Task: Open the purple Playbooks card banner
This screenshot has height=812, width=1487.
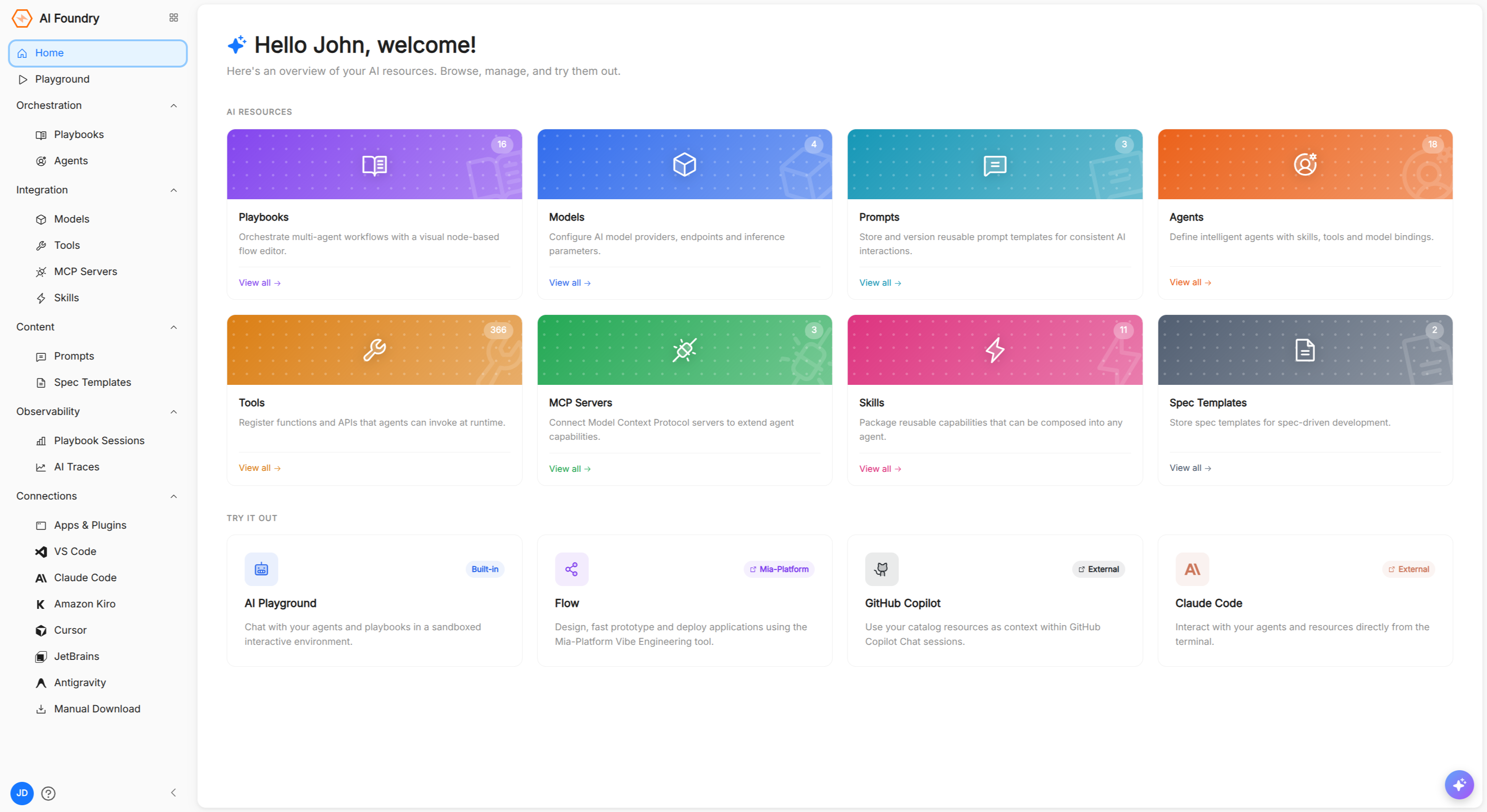Action: pos(374,164)
